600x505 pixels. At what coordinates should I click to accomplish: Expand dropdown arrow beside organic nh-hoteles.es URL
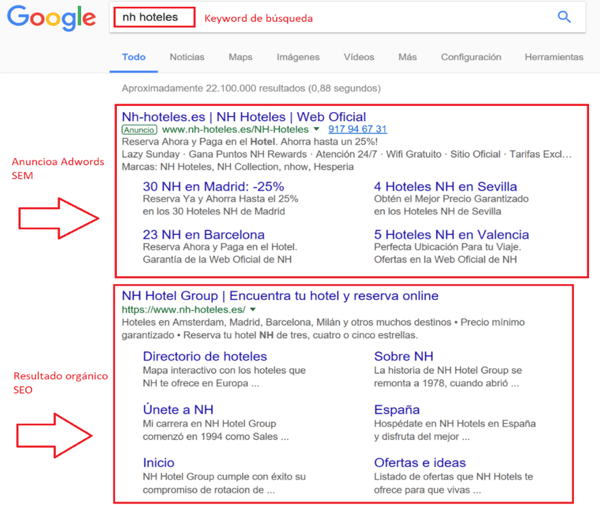point(253,310)
